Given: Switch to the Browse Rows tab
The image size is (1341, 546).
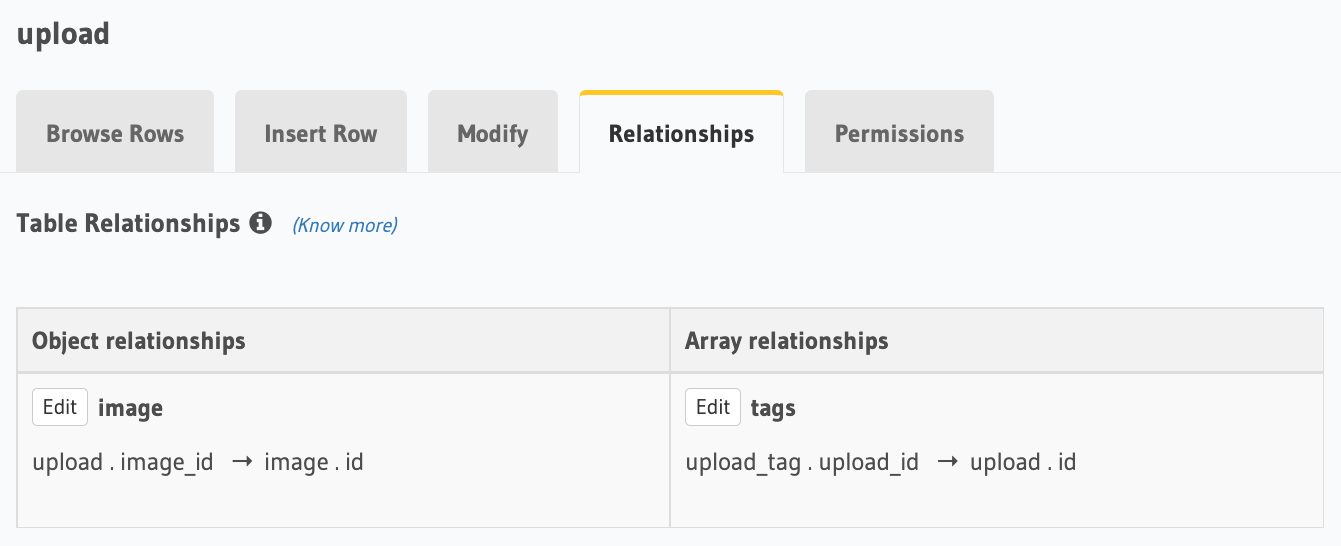Looking at the screenshot, I should [115, 132].
